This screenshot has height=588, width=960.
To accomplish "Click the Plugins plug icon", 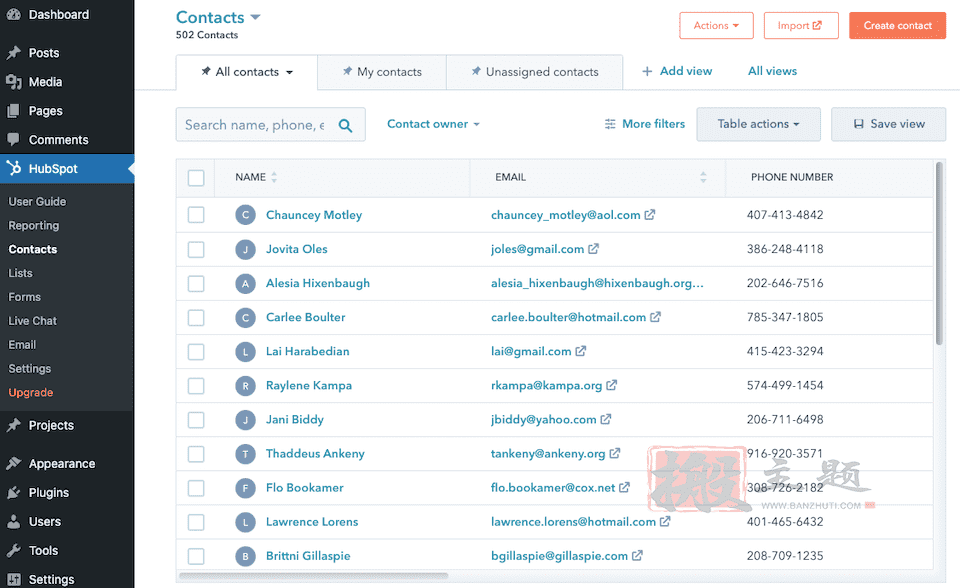I will (13, 492).
